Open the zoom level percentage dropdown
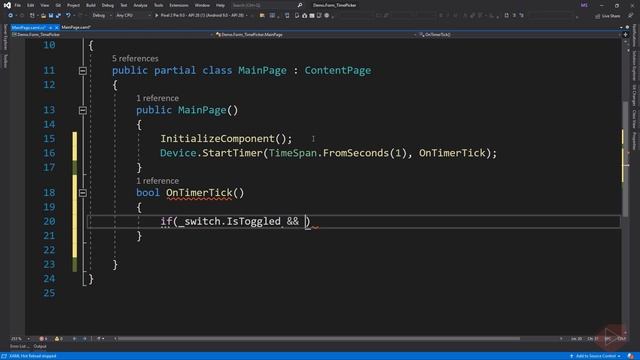This screenshot has width=640, height=360. tap(20, 339)
